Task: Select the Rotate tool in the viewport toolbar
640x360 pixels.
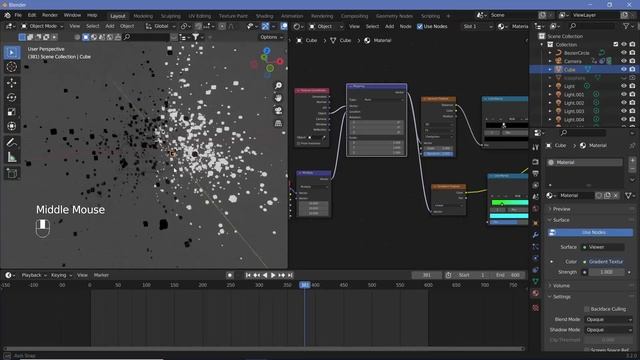Action: point(11,97)
